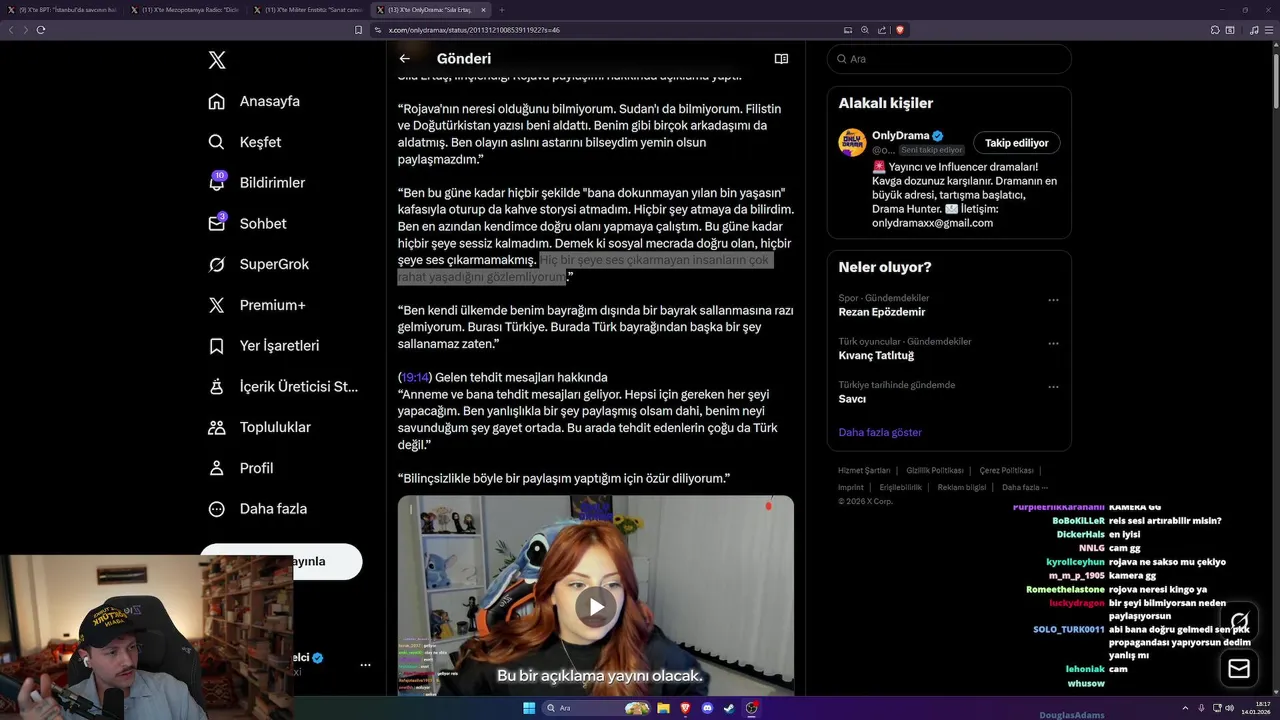
Task: Open İçerik Üreticisi Stüdyosu item
Action: point(283,386)
